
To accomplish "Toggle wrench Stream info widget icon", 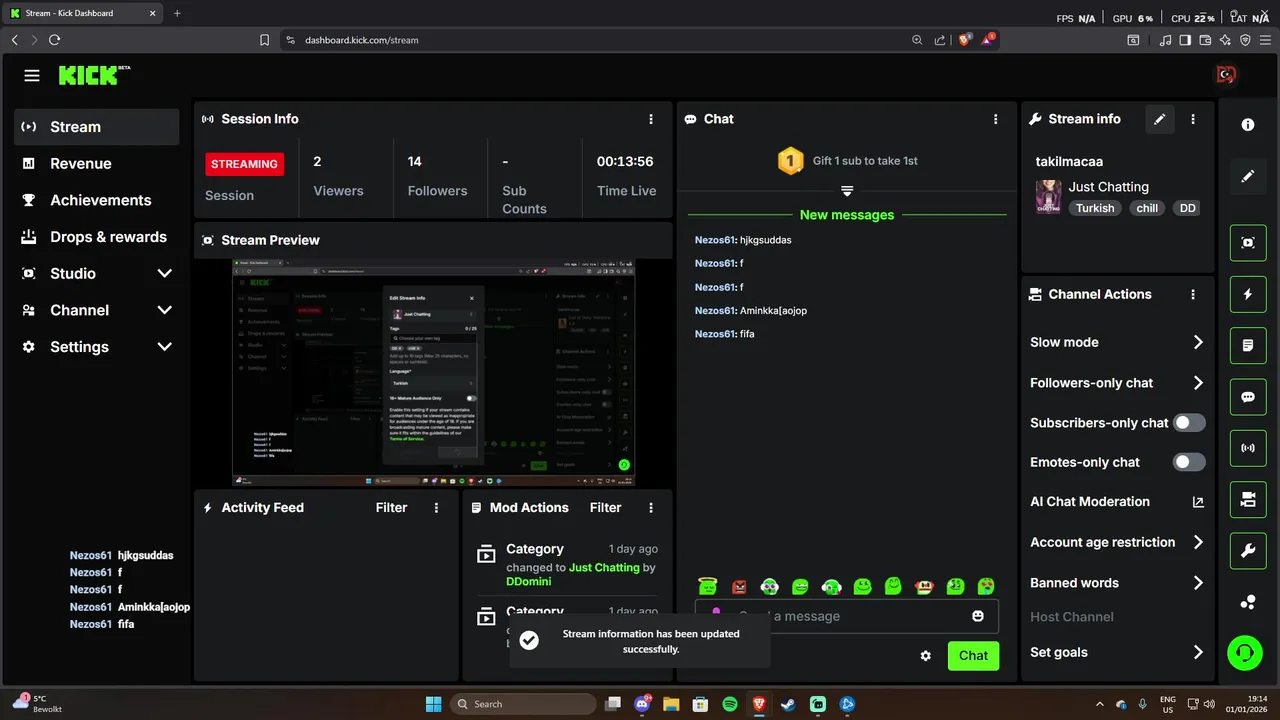I will pos(1248,551).
